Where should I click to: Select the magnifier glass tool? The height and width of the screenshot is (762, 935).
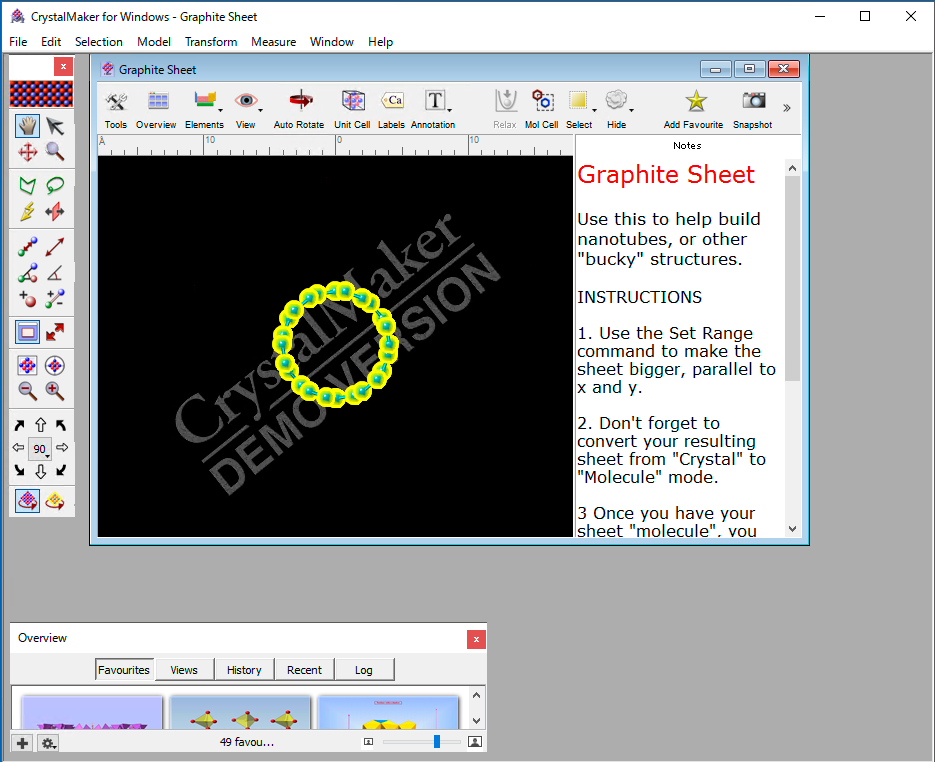coord(55,152)
